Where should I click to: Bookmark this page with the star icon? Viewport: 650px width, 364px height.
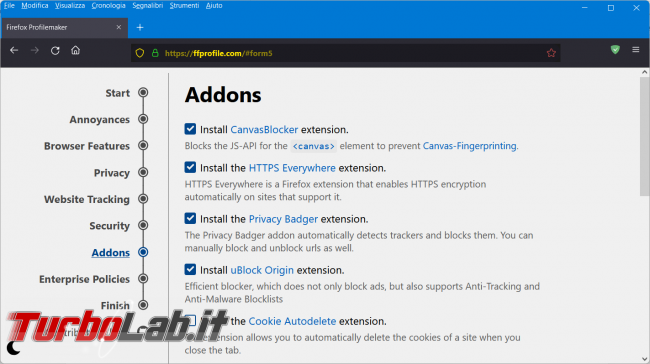click(x=551, y=53)
